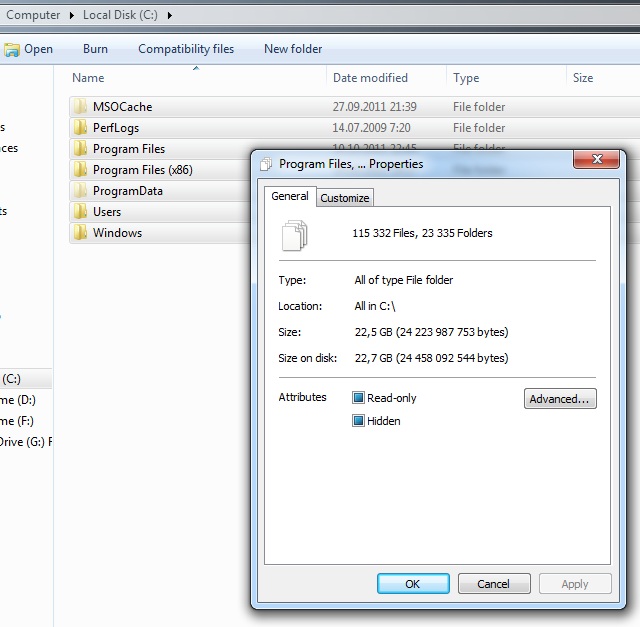This screenshot has width=640, height=627.
Task: Click the Users folder icon
Action: point(80,211)
